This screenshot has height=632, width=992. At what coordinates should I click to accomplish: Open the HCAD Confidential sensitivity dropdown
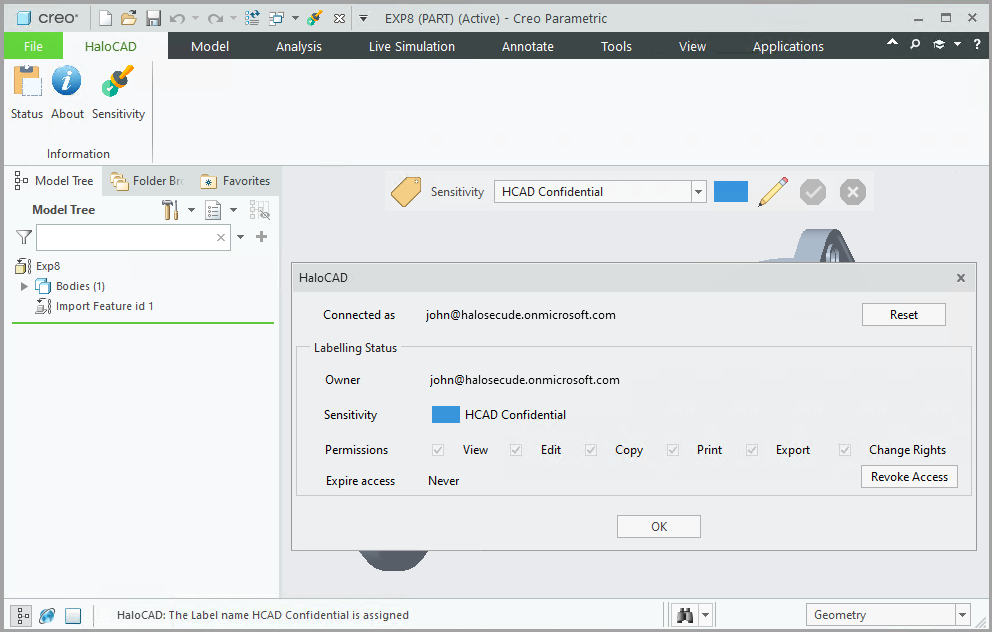pos(698,191)
